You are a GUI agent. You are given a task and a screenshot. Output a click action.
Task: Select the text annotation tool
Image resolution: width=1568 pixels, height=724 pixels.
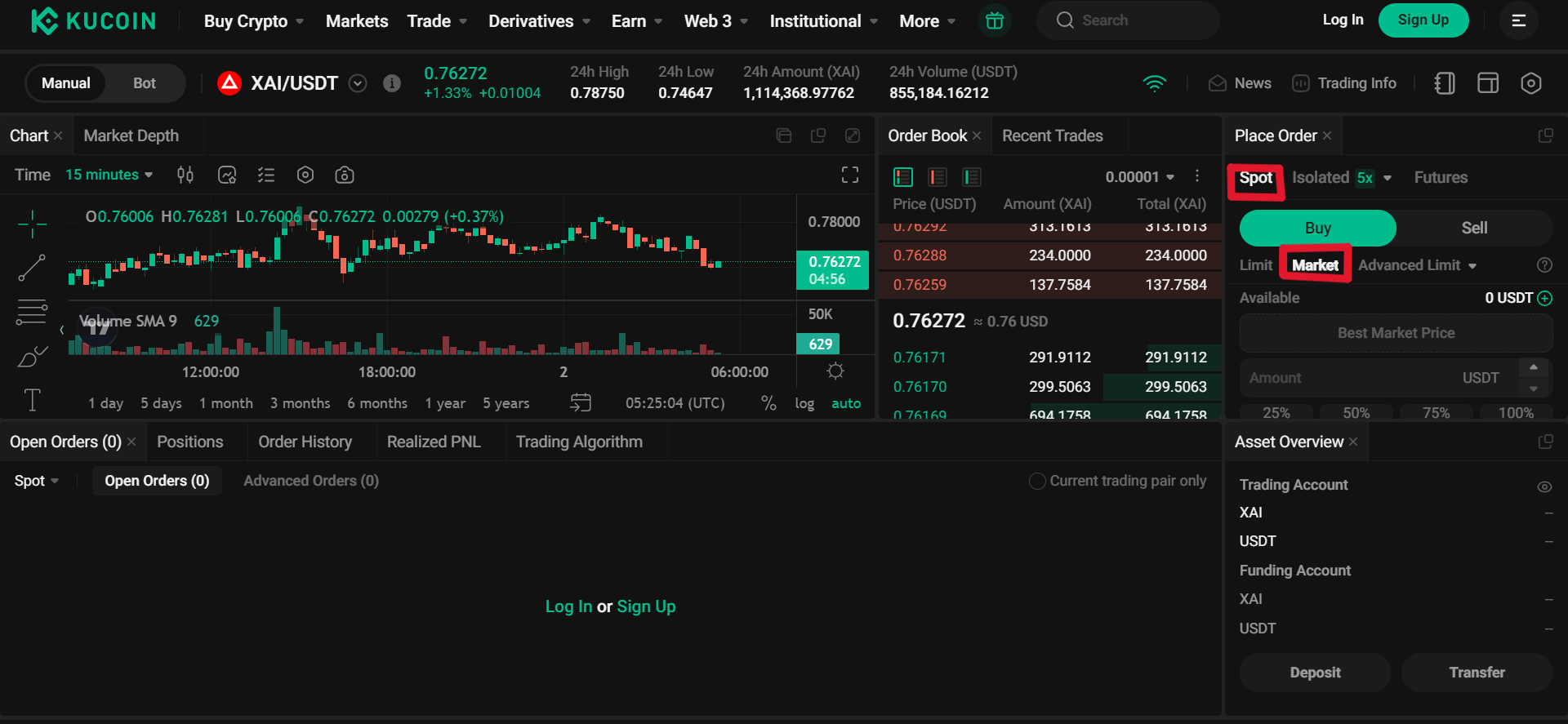click(32, 400)
